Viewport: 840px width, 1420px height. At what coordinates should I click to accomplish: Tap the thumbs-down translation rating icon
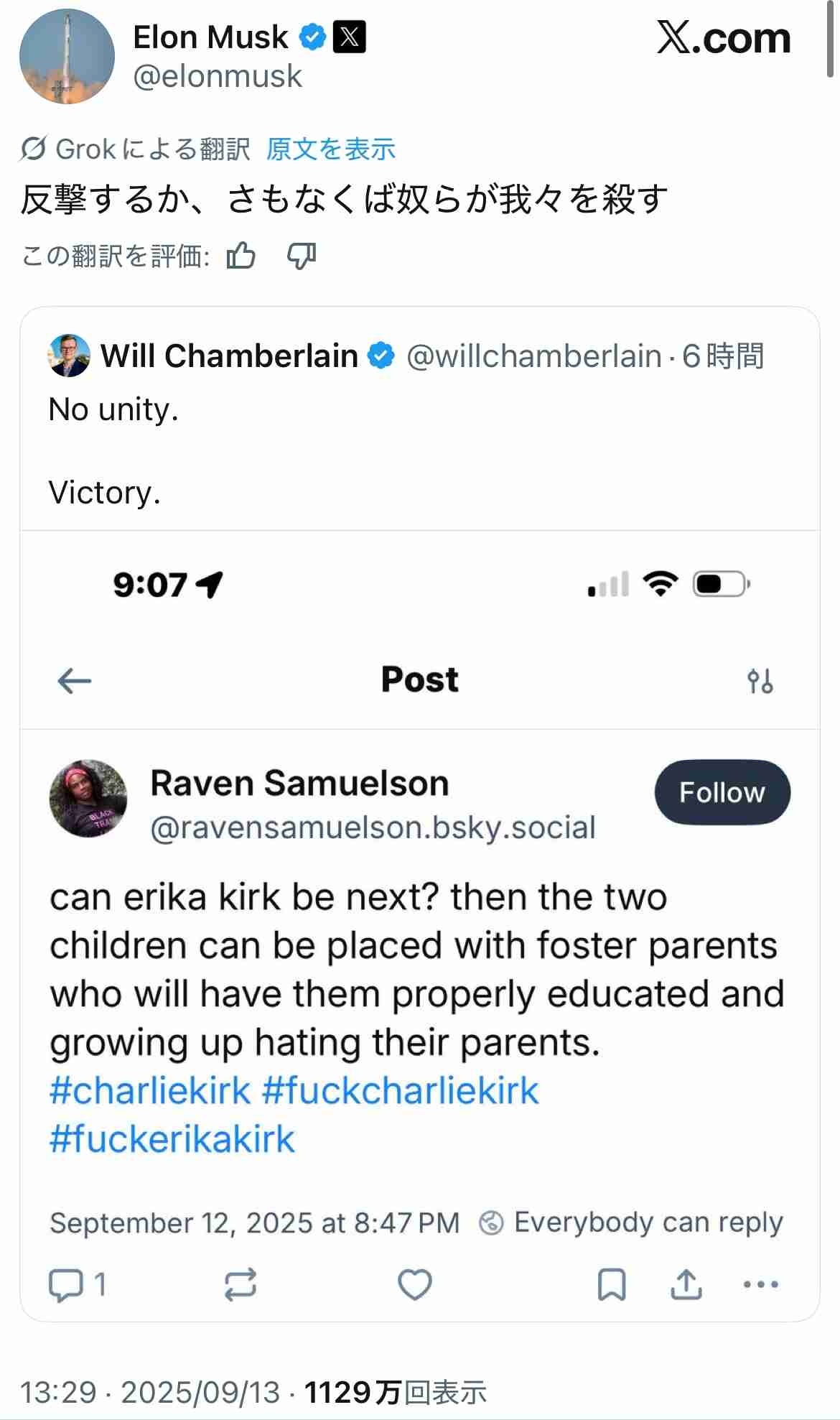coord(302,256)
